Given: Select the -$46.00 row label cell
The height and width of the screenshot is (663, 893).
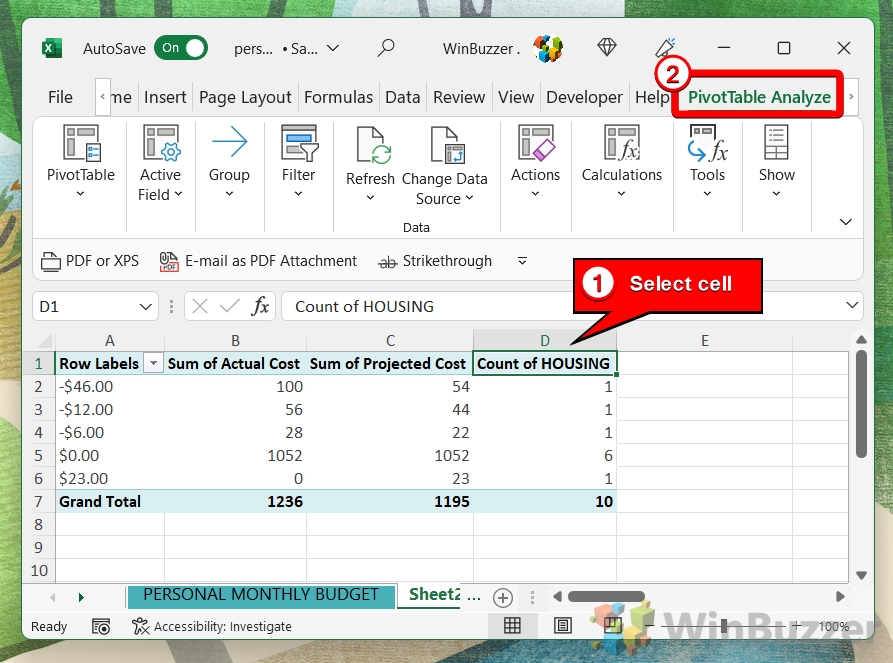Looking at the screenshot, I should [x=110, y=387].
